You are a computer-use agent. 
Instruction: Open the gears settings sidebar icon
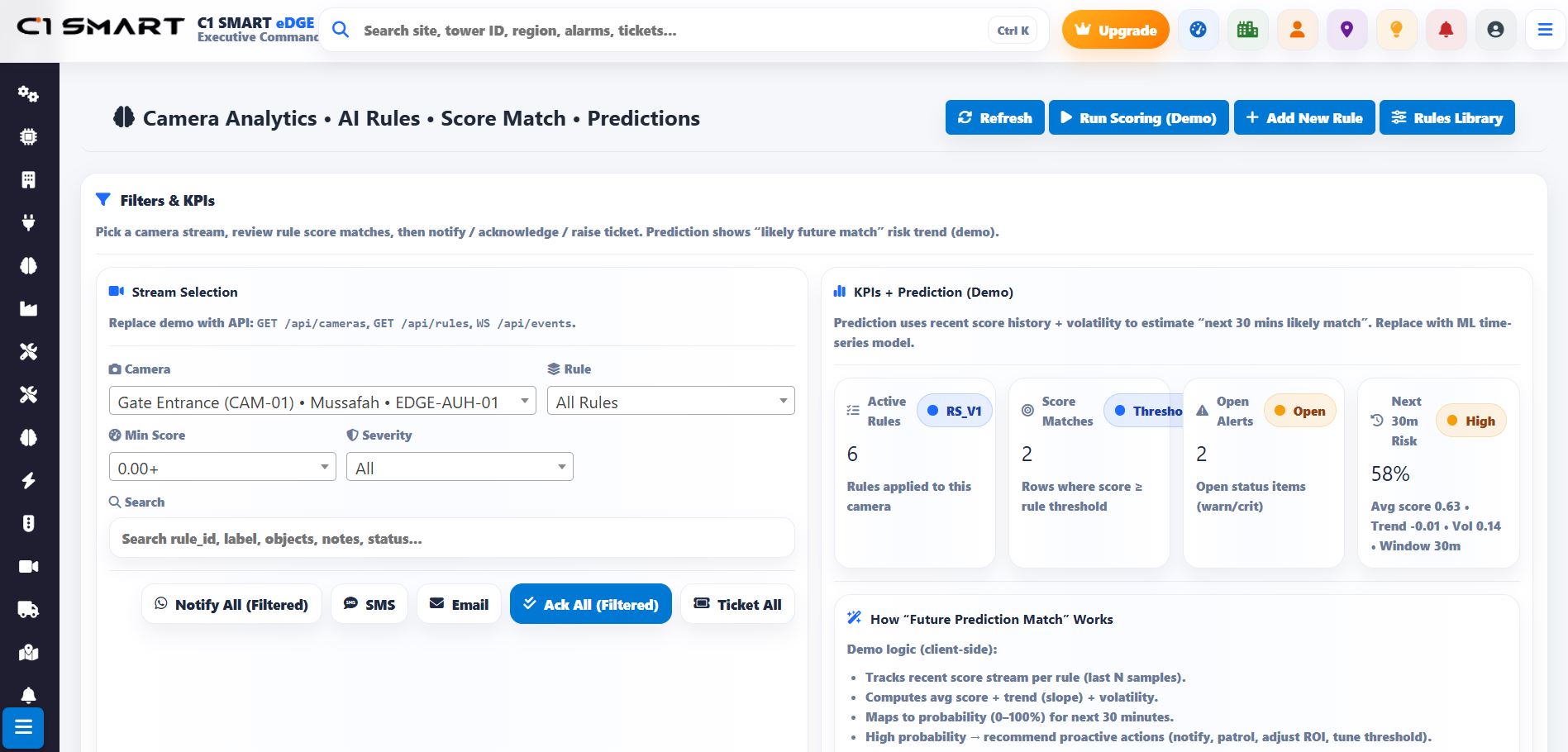point(28,93)
